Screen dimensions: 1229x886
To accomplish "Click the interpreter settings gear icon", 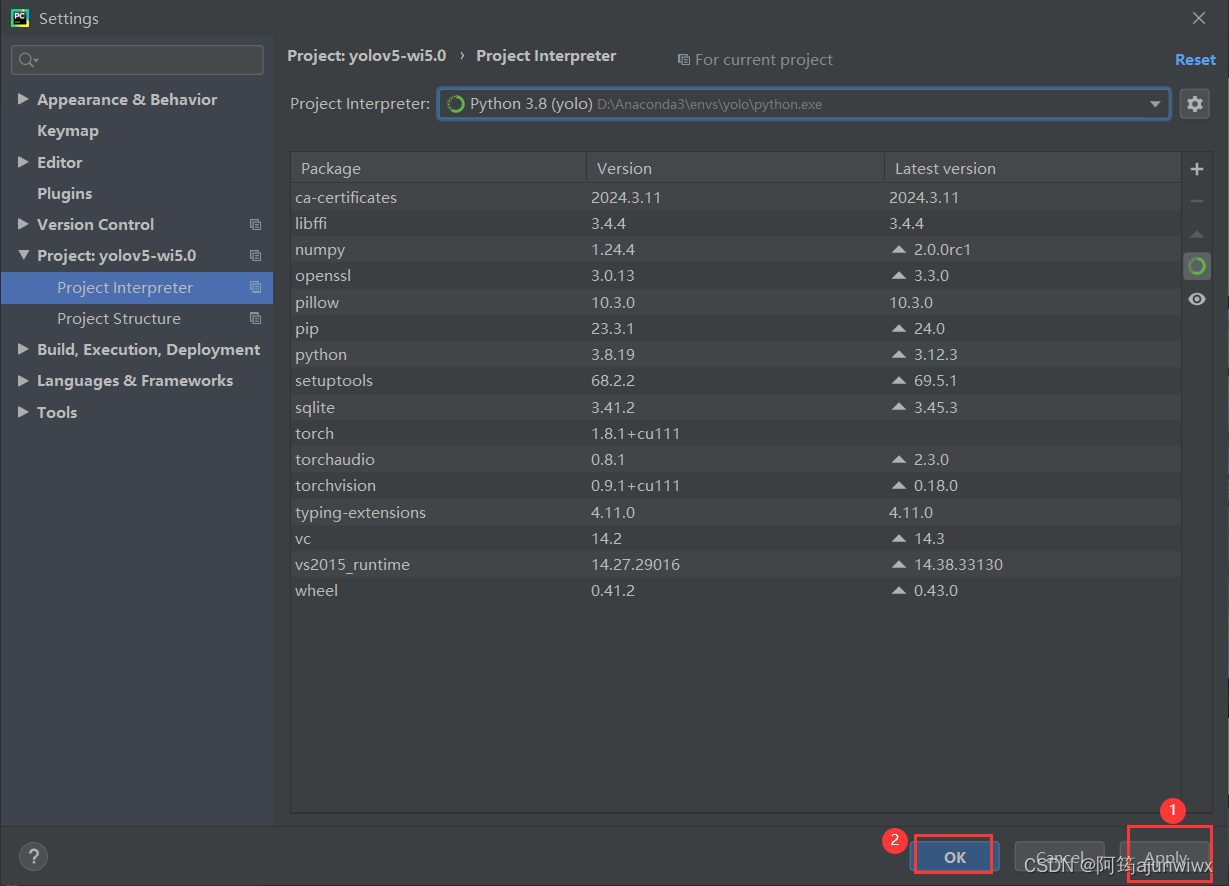I will 1195,103.
